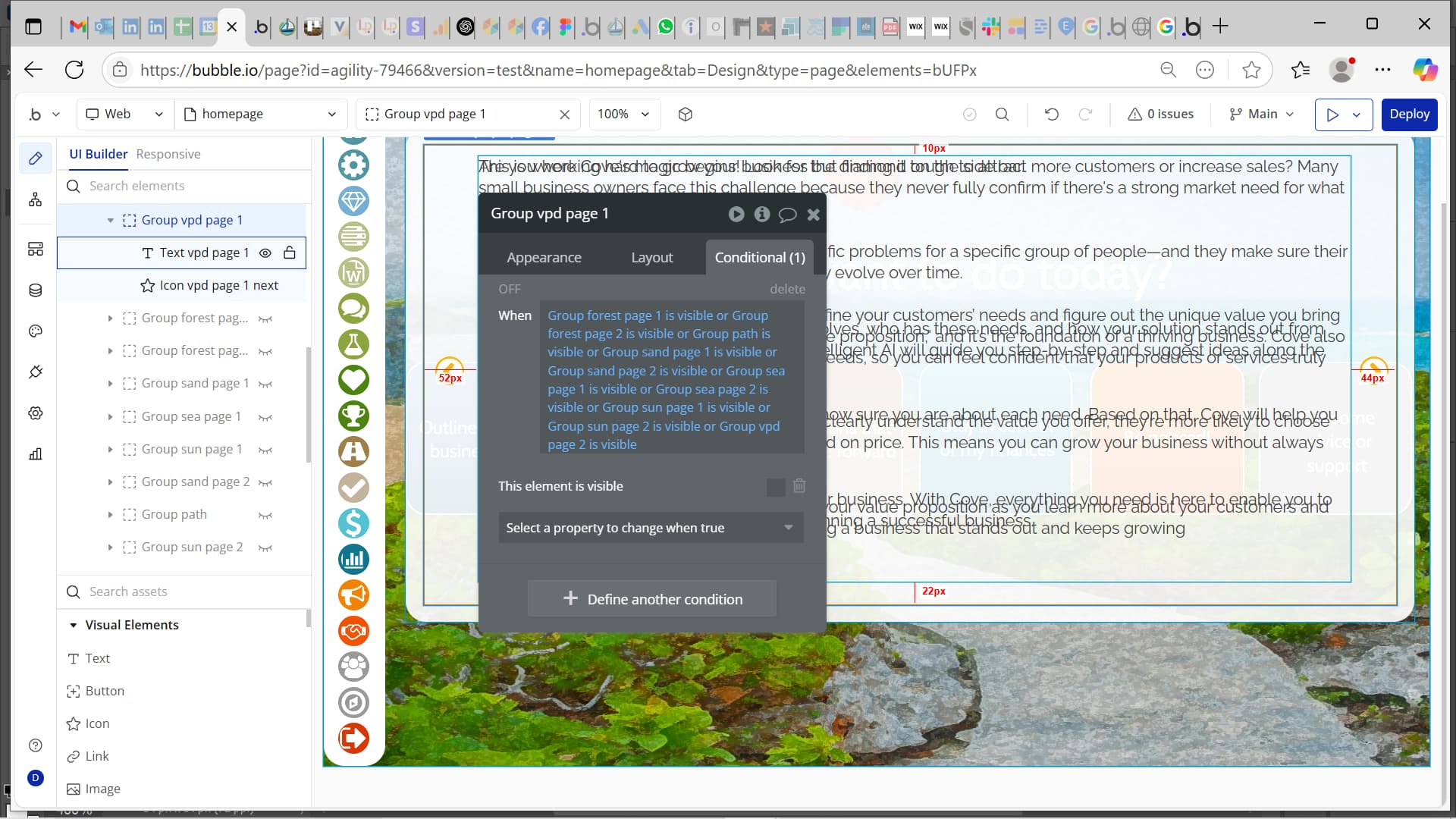Image resolution: width=1456 pixels, height=819 pixels.
Task: Collapse the Visual Elements section
Action: coord(74,626)
